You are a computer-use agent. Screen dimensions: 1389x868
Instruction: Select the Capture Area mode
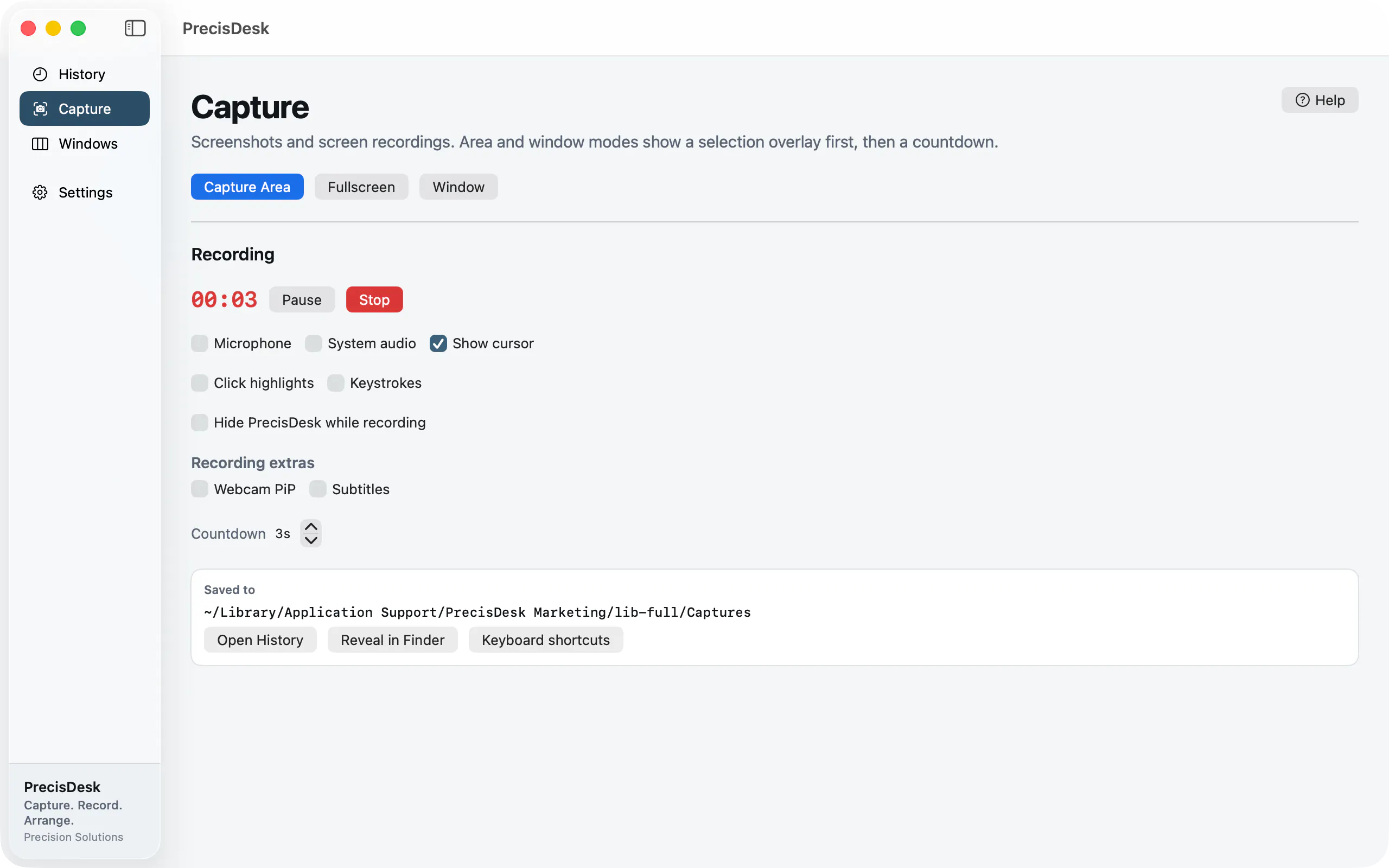[x=247, y=187]
